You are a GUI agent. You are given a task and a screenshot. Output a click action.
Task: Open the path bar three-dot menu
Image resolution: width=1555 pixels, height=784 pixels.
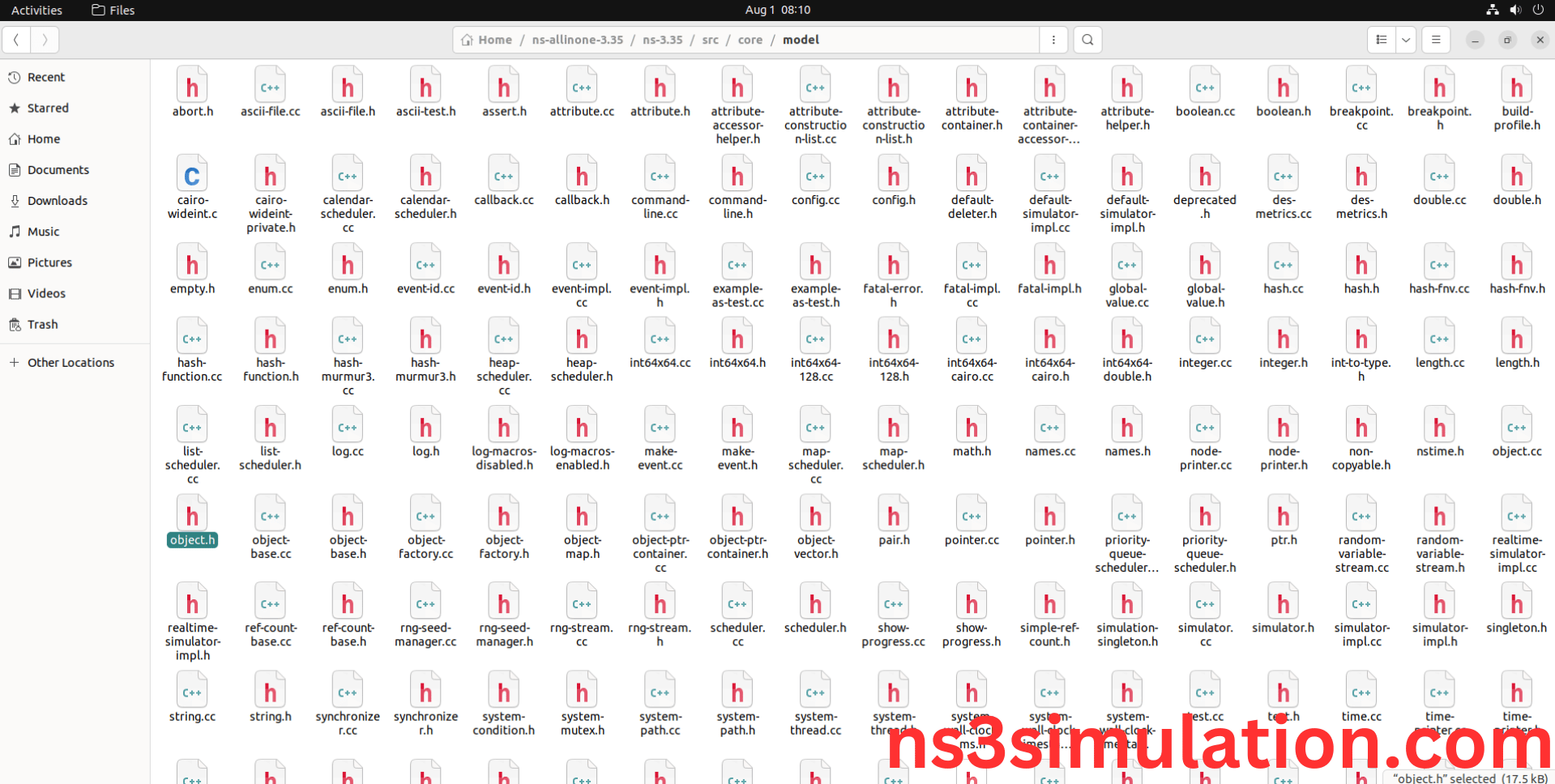click(1053, 40)
